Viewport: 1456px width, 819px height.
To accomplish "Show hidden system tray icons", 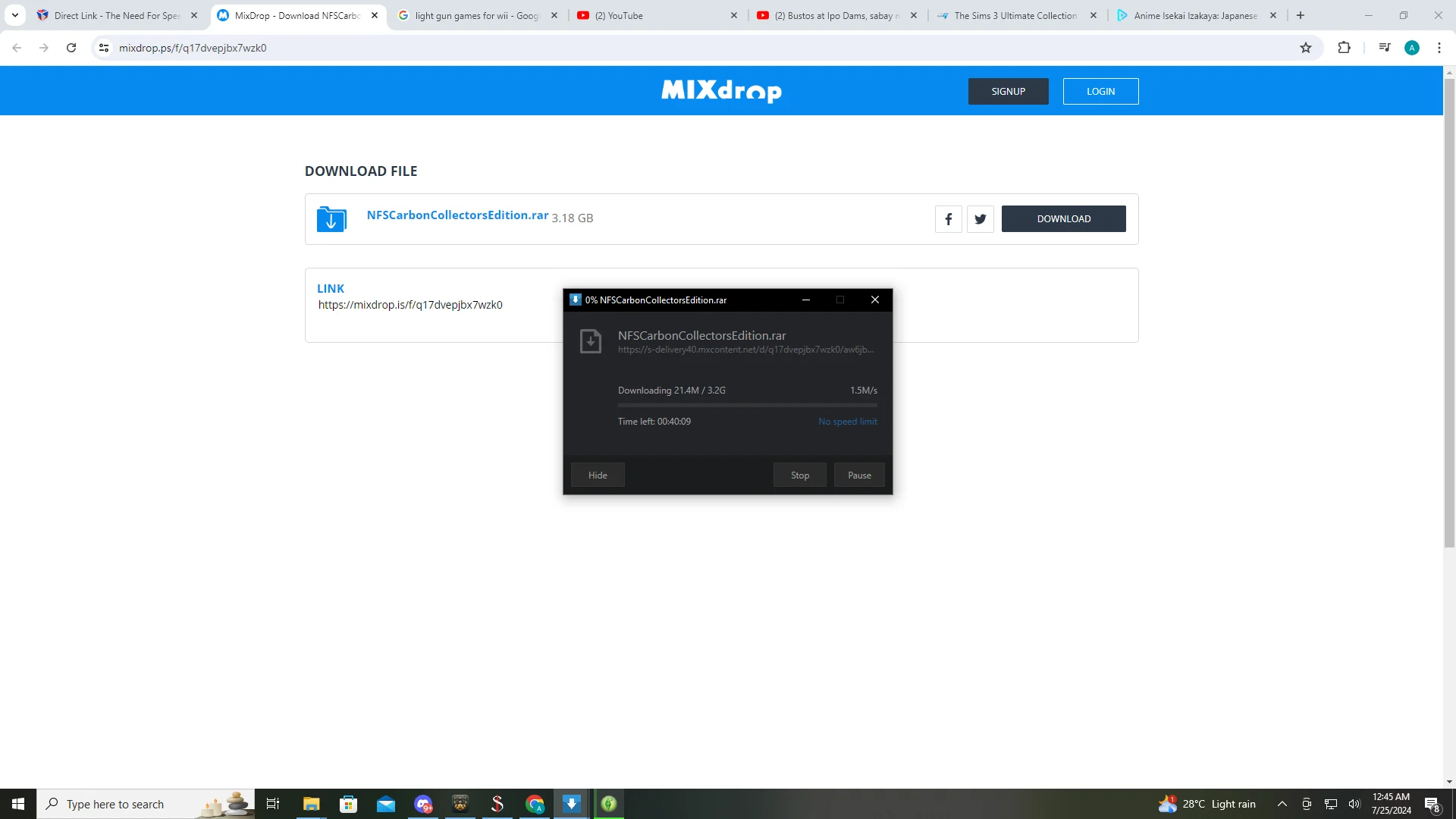I will pos(1282,804).
